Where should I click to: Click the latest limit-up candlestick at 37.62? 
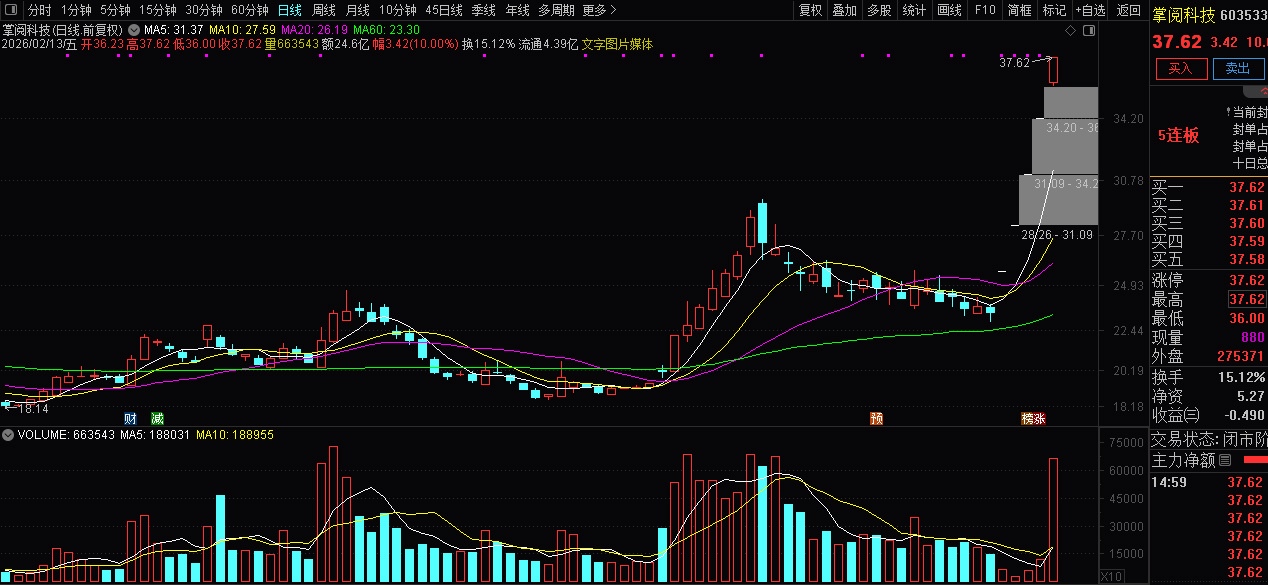click(x=1052, y=70)
